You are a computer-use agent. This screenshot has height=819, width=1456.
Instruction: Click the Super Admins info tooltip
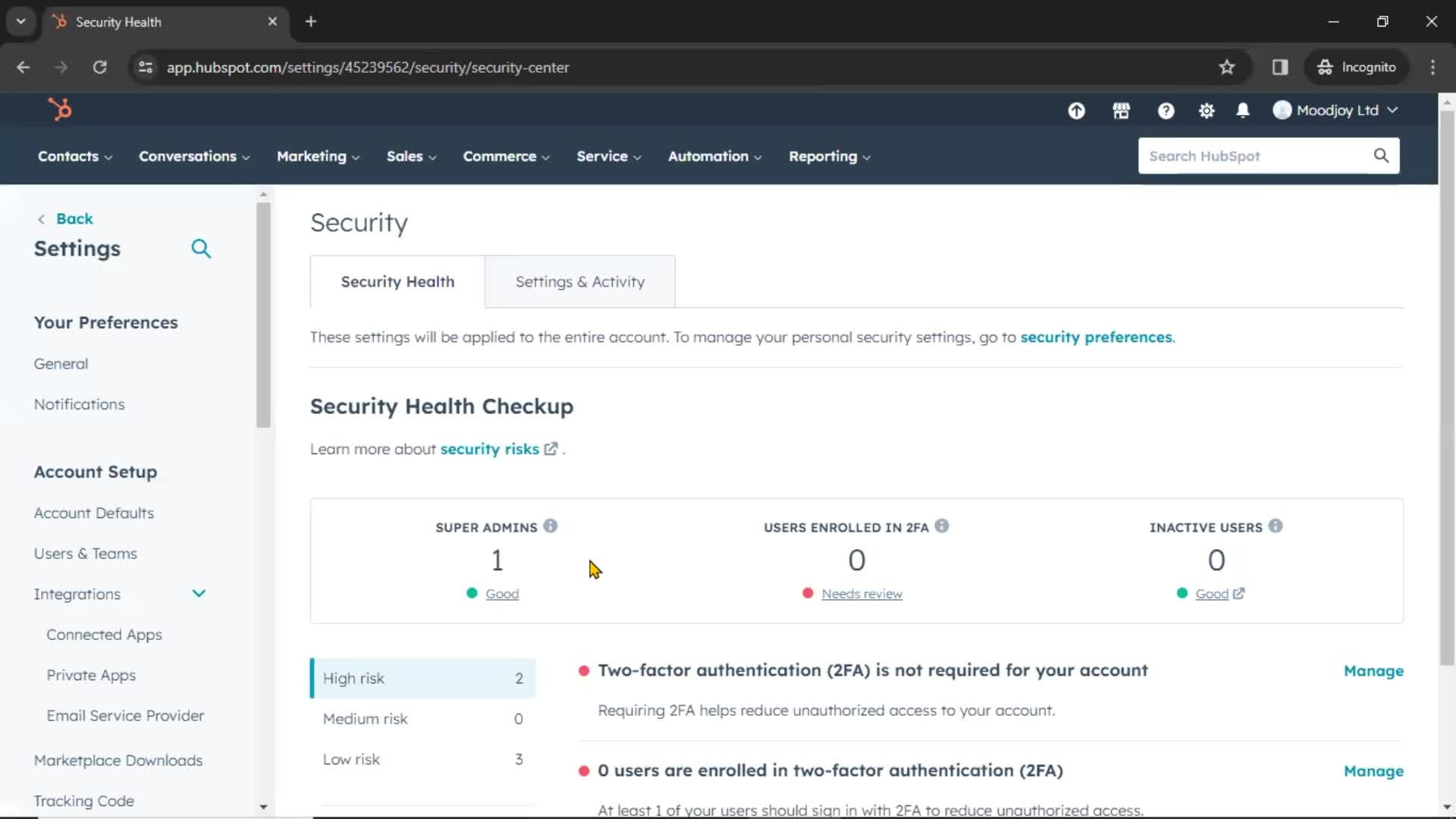point(551,526)
